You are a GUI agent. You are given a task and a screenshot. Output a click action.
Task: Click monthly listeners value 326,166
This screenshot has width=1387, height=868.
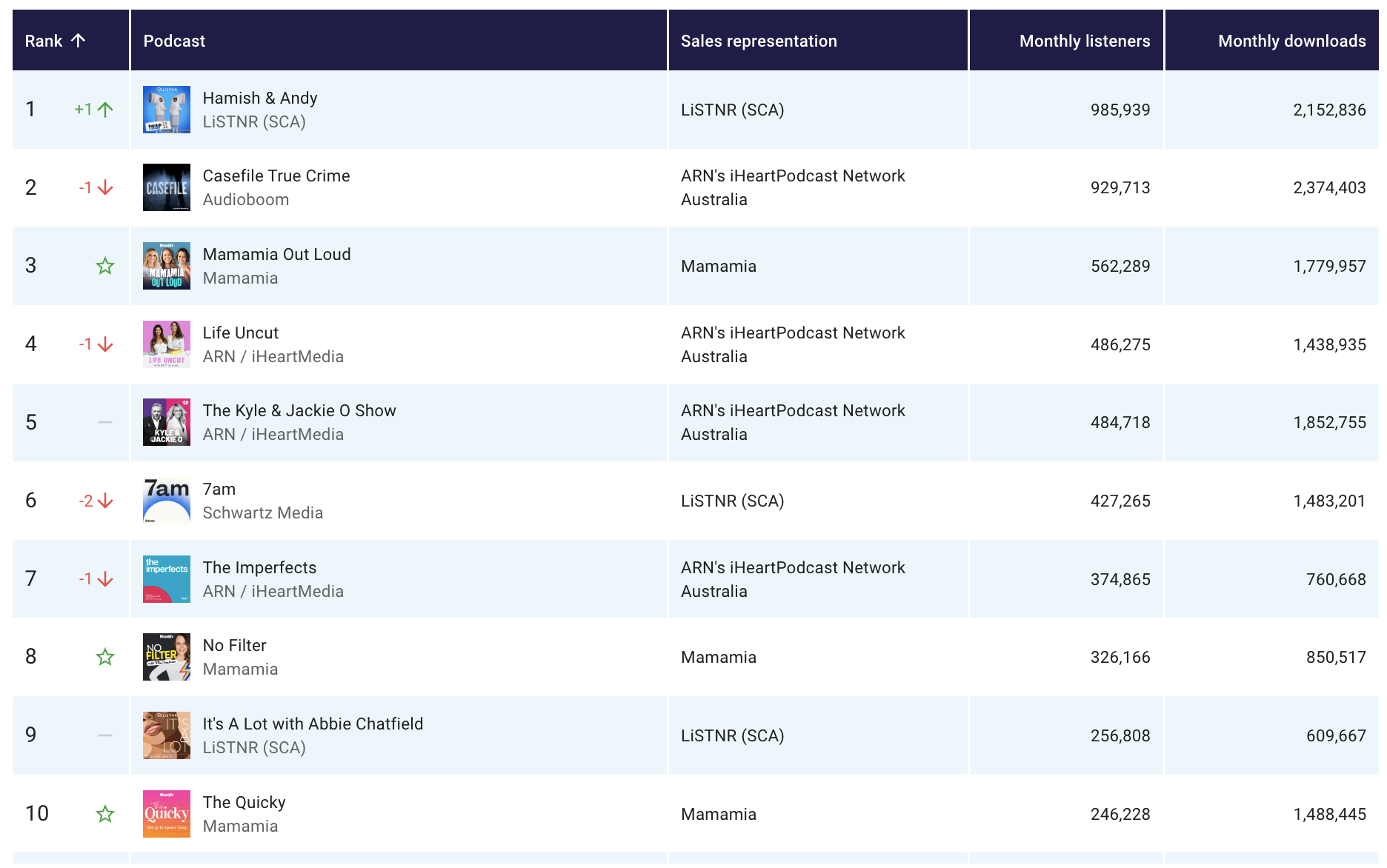click(1120, 657)
